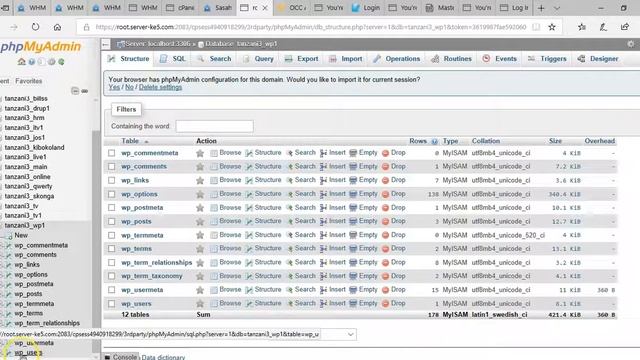640x360 pixels.
Task: Click the browser address bar
Action: point(310,27)
